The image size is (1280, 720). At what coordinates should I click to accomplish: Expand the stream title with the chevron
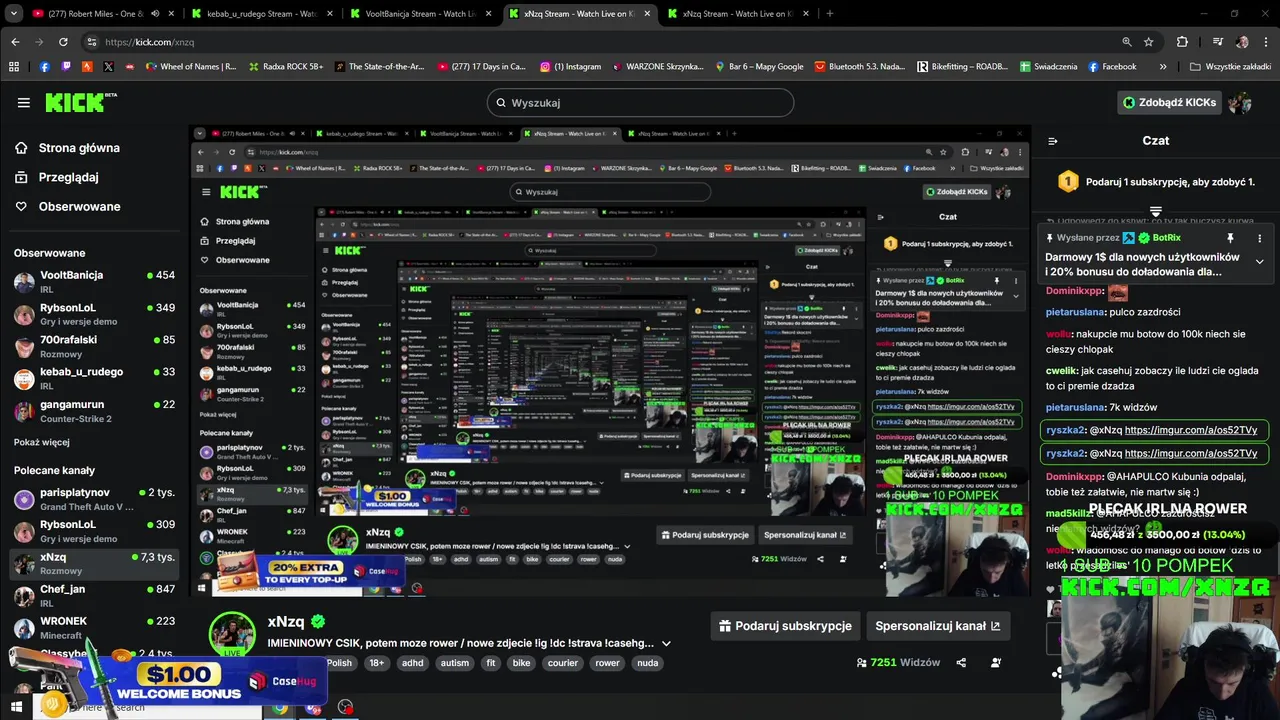(666, 643)
